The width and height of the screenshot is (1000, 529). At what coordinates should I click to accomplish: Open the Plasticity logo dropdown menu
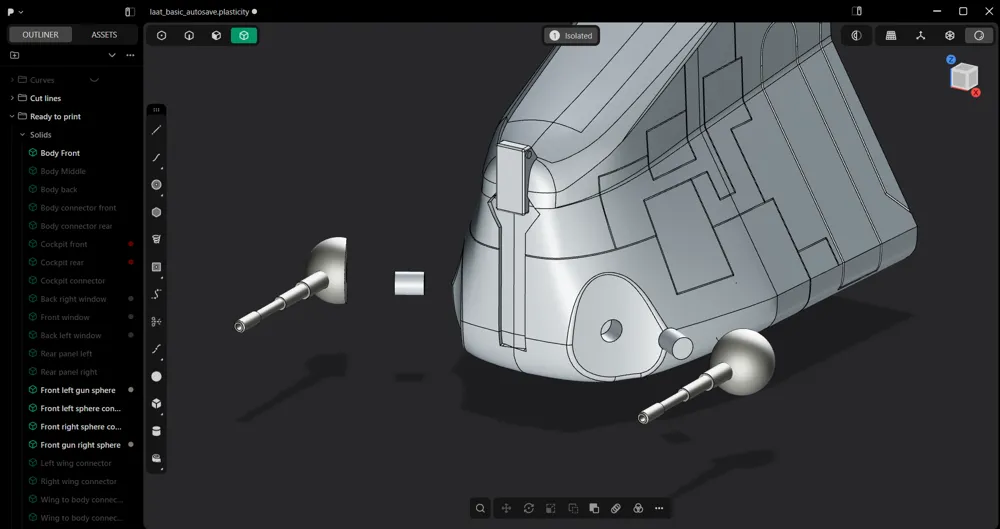click(15, 11)
